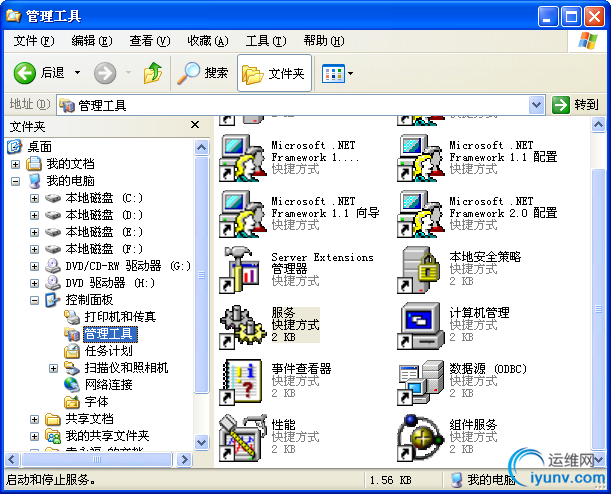
Task: Expand 本地磁盘 (E:) node
Action: [x=34, y=232]
